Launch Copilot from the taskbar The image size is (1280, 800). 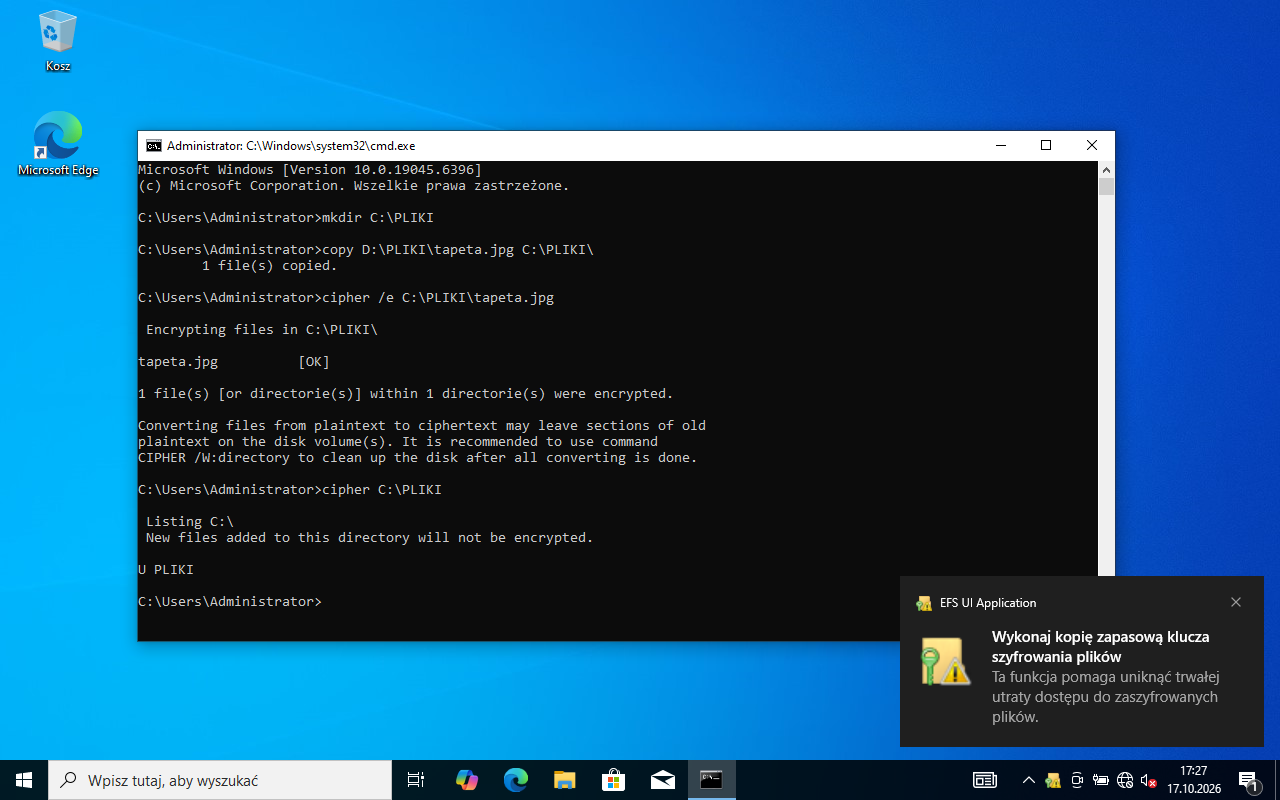466,780
